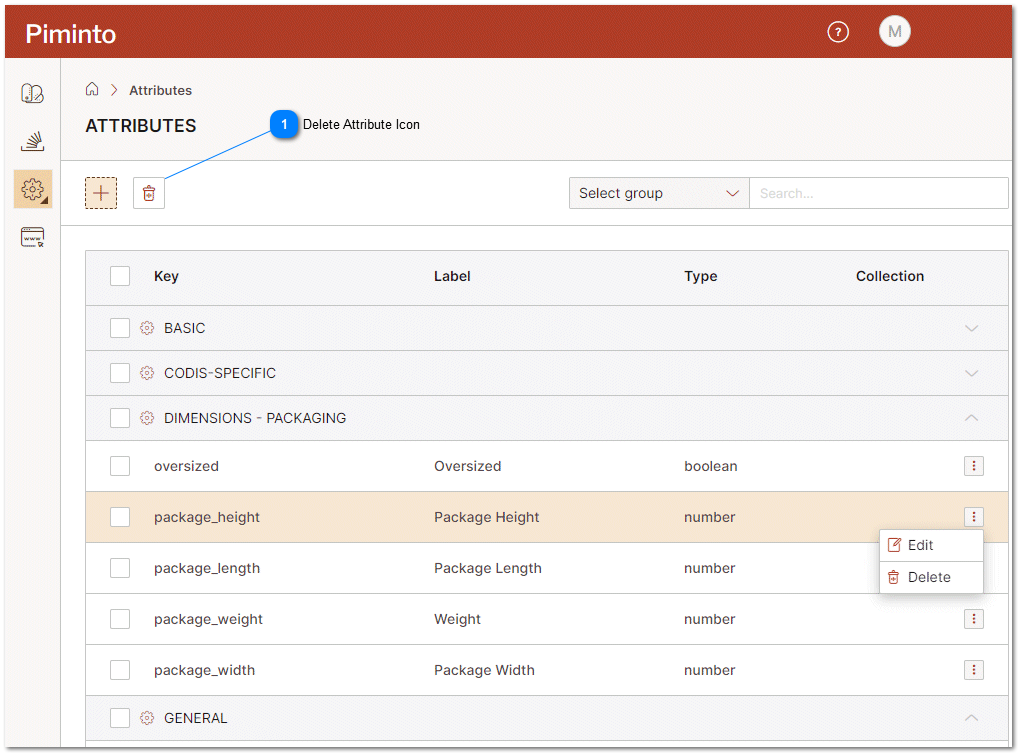Open the catalog book icon in sidebar
1021x756 pixels.
[x=32, y=93]
